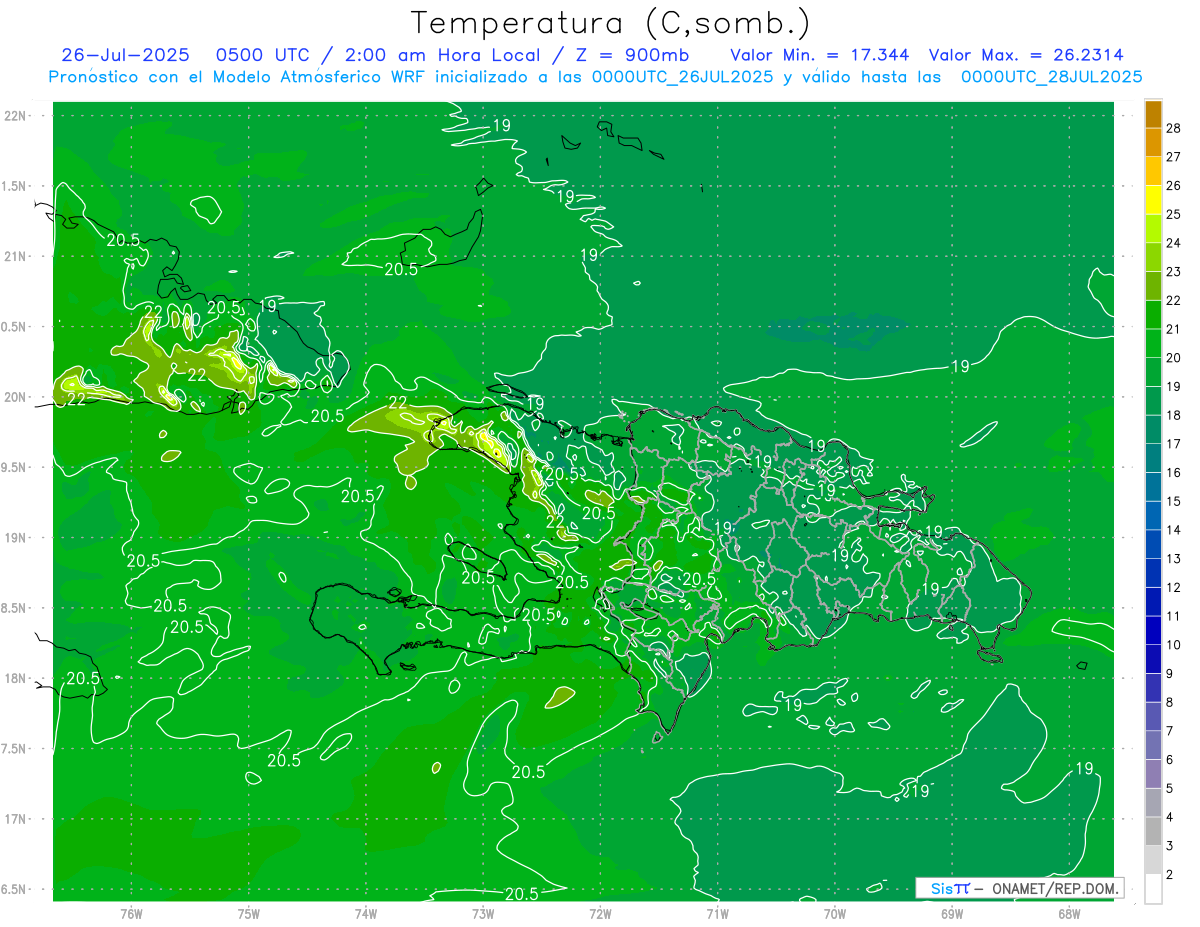
Task: Click the '17N' latitude axis label
Action: click(x=15, y=819)
